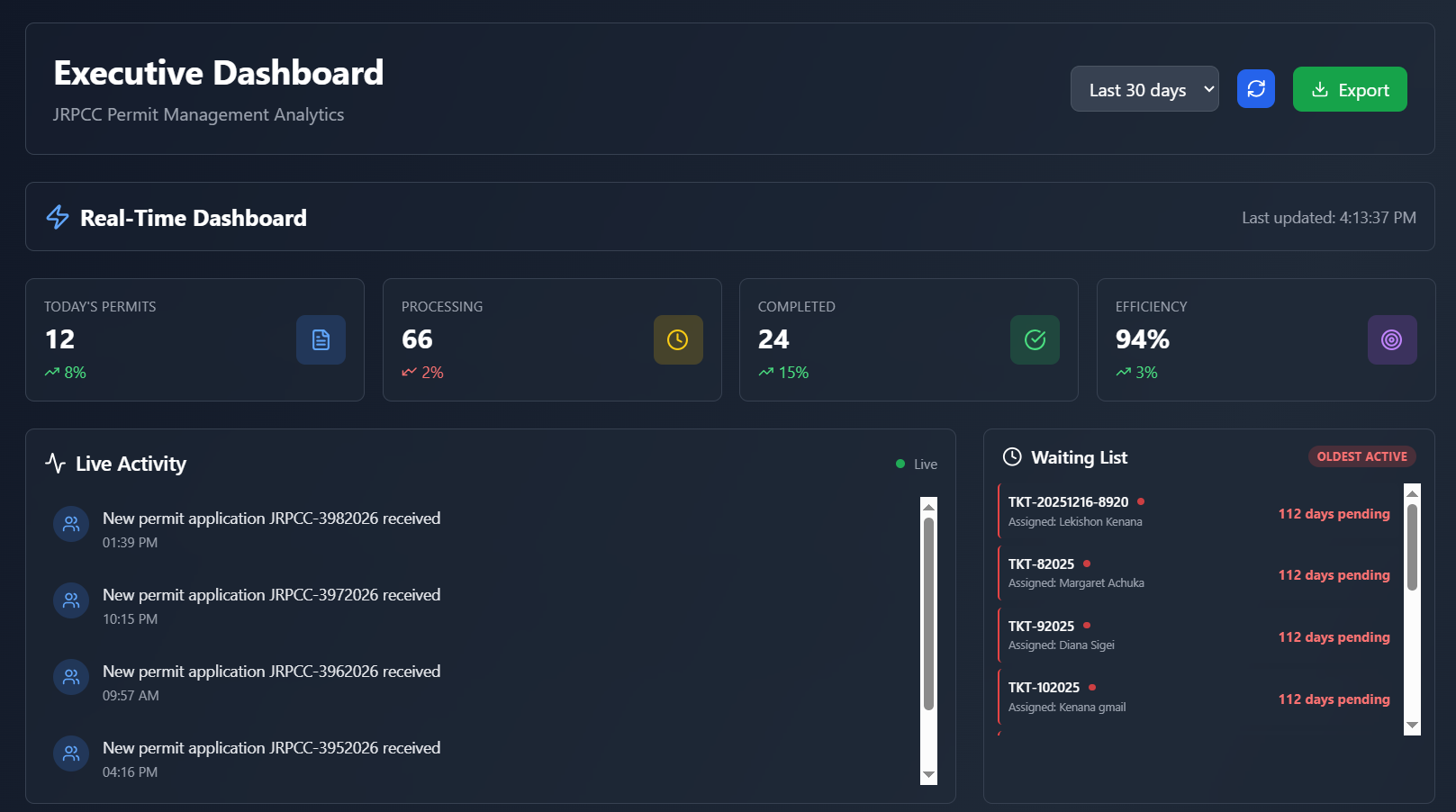Screen dimensions: 1456x812
Task: Select the document icon on Today's Permits card
Action: [x=321, y=339]
